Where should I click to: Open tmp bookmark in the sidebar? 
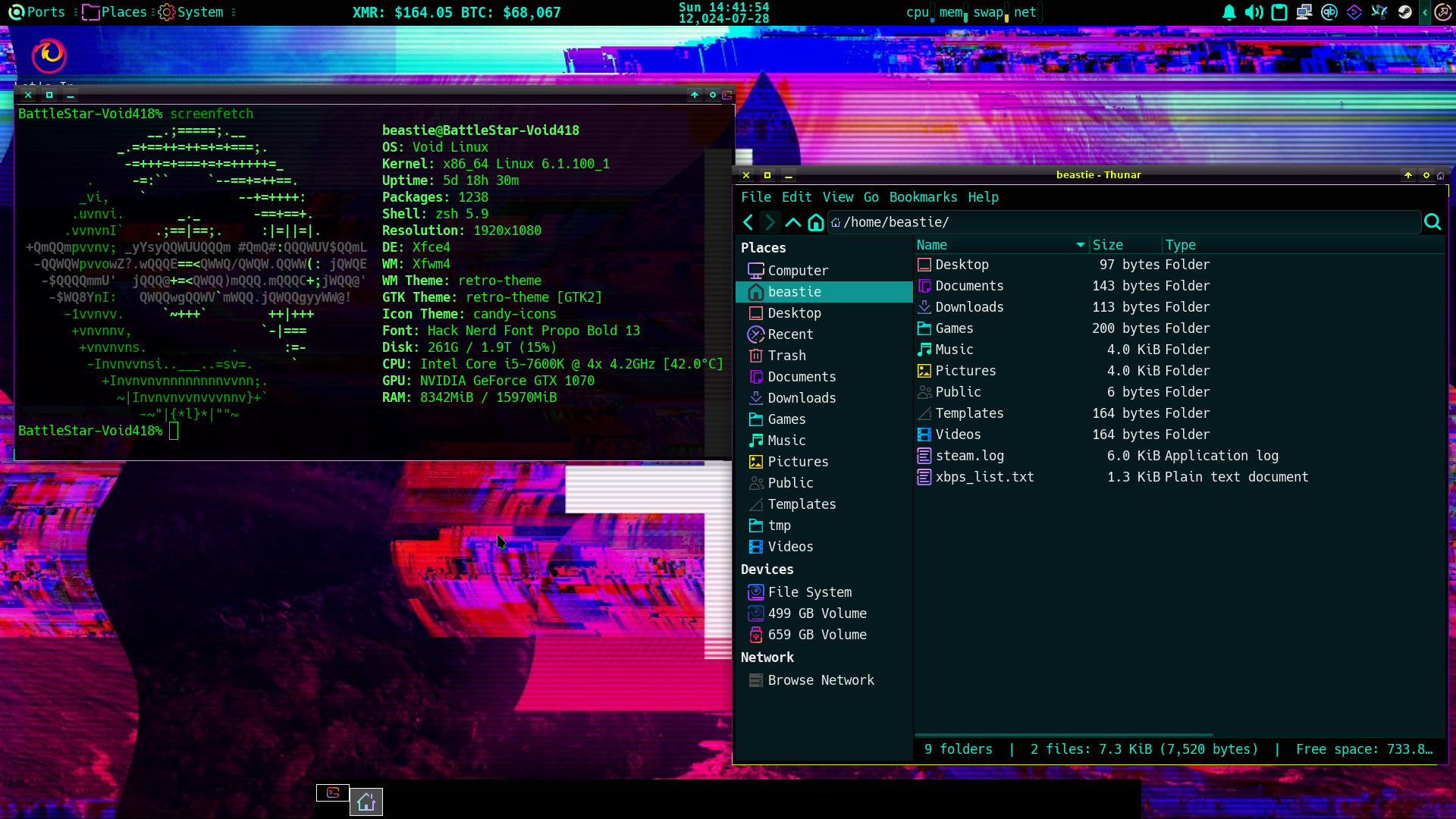coord(824,526)
